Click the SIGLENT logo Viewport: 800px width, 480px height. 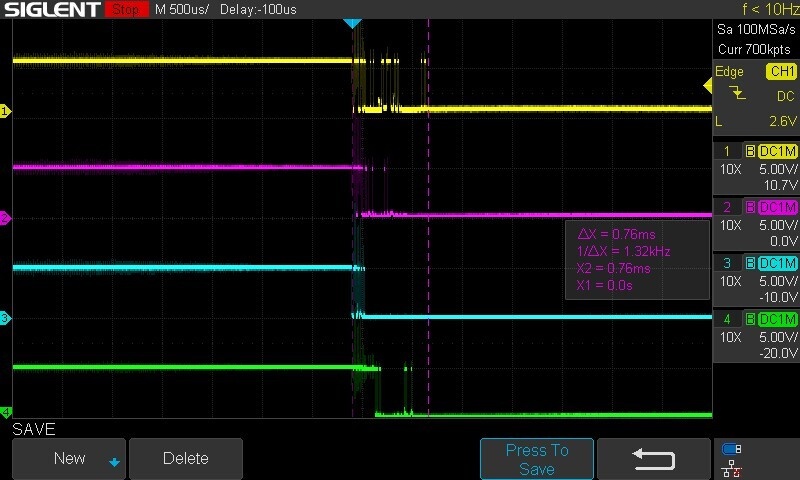(52, 9)
